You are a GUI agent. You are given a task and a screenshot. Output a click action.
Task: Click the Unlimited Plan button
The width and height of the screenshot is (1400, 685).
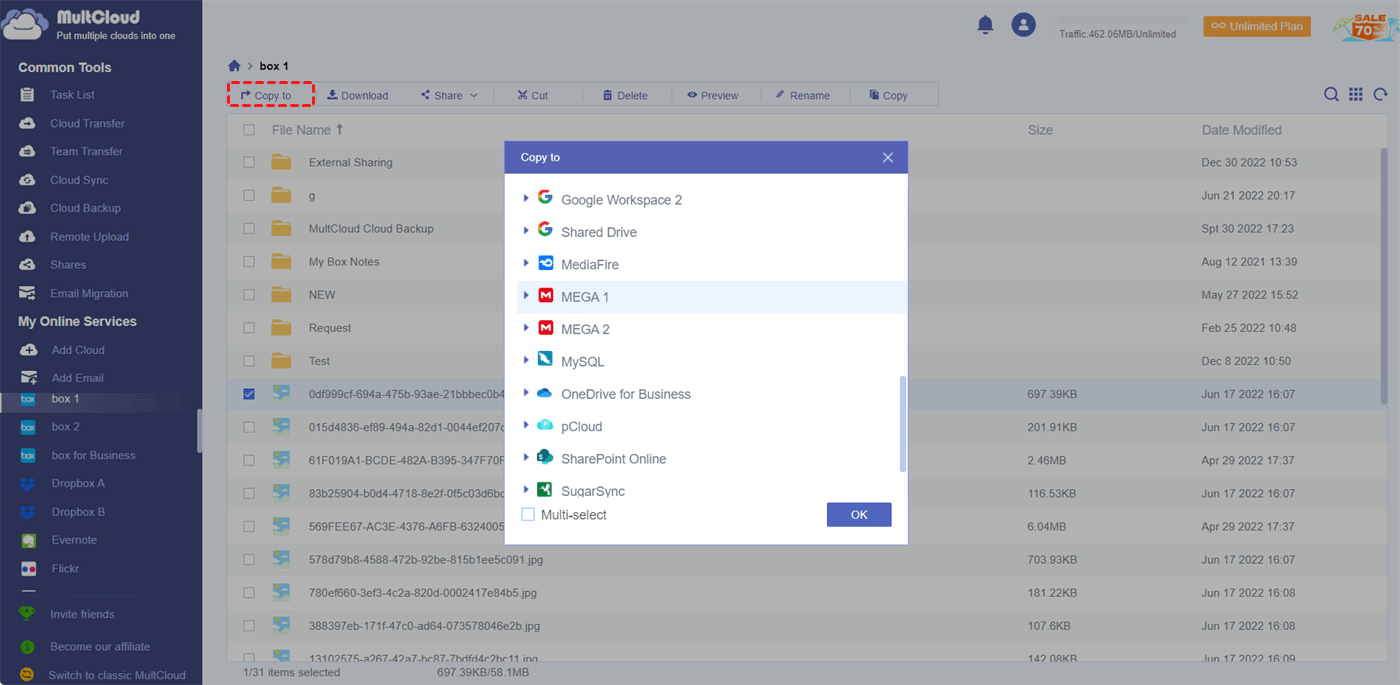pyautogui.click(x=1257, y=26)
